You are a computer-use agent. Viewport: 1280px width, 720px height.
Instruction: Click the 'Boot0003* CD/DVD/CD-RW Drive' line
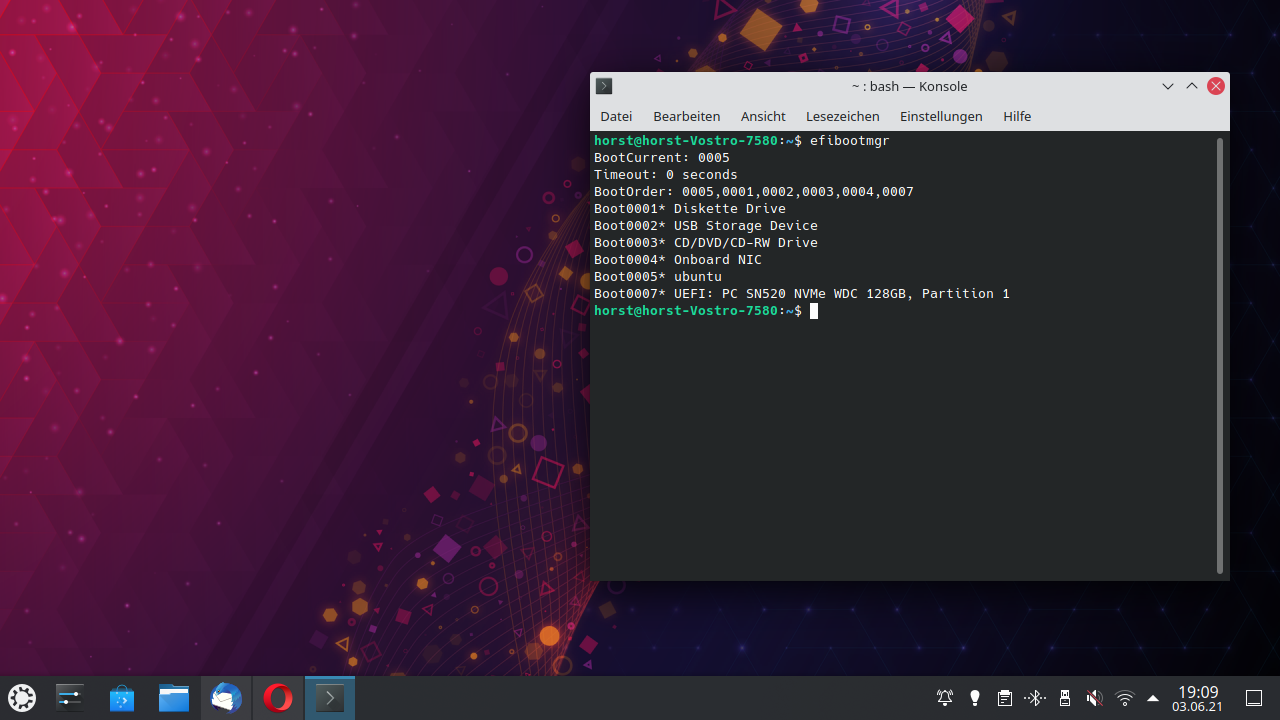pyautogui.click(x=706, y=243)
